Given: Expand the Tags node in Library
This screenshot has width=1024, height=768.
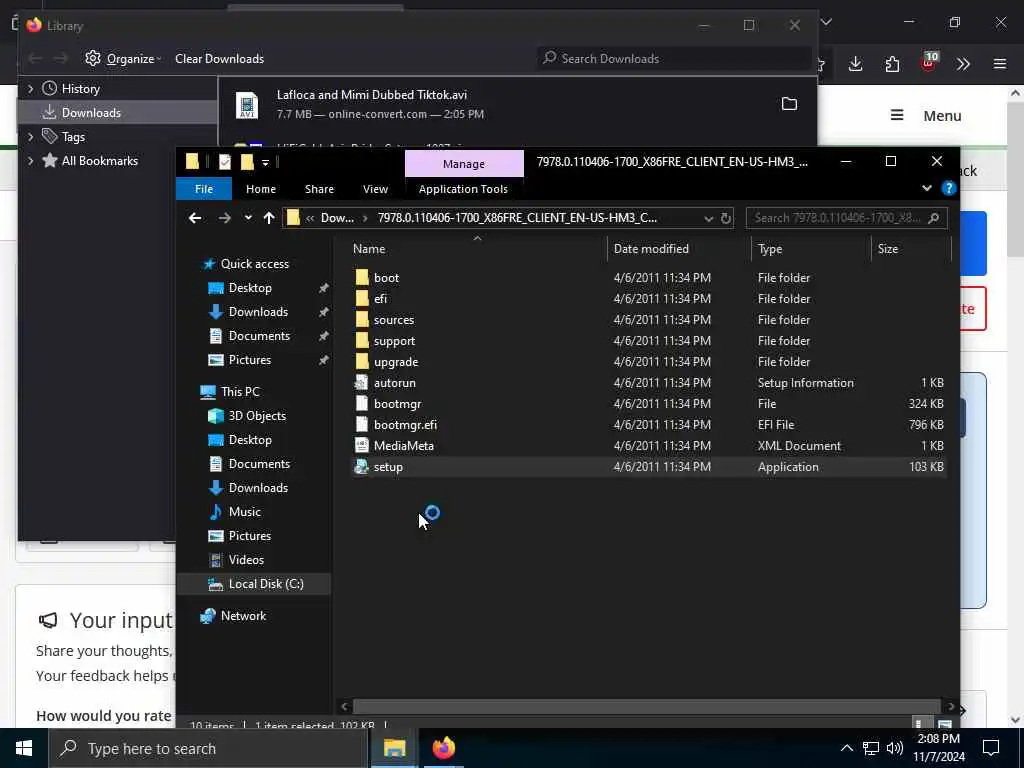Looking at the screenshot, I should pyautogui.click(x=30, y=136).
